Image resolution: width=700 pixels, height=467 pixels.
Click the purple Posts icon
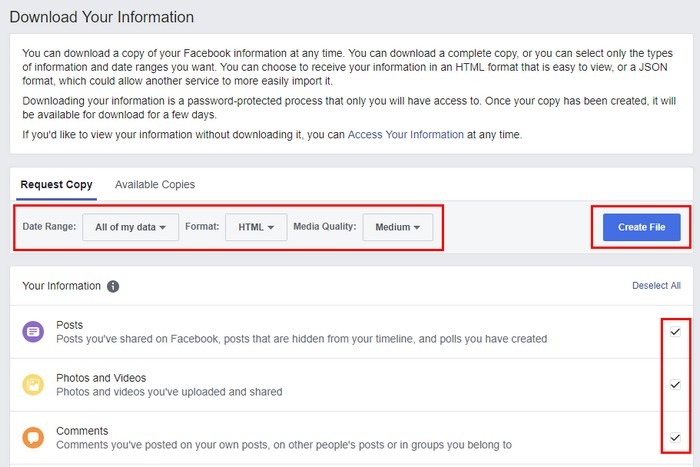point(33,332)
